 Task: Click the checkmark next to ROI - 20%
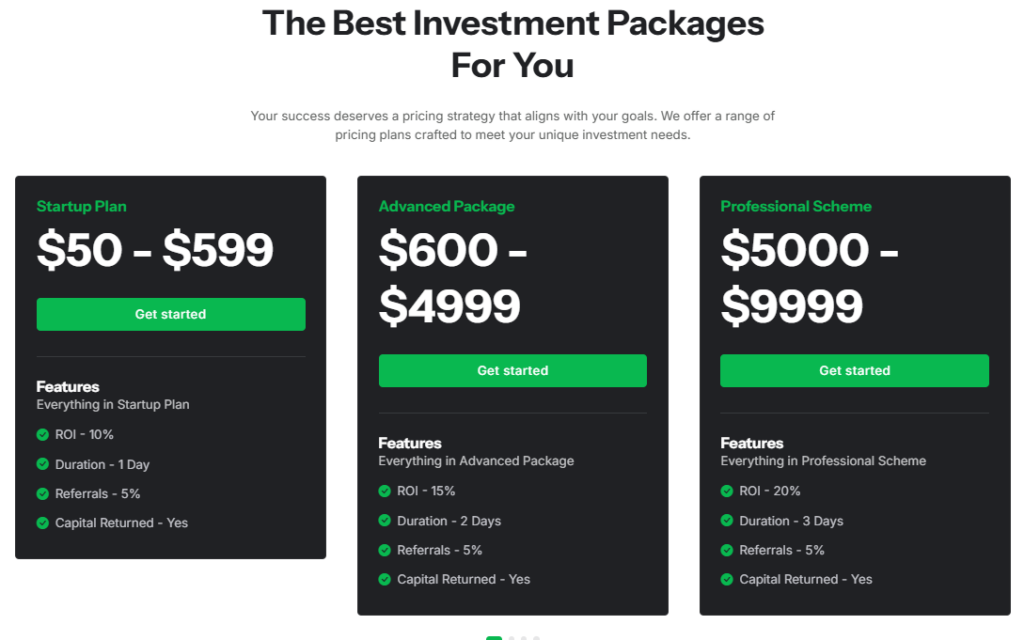pos(727,491)
